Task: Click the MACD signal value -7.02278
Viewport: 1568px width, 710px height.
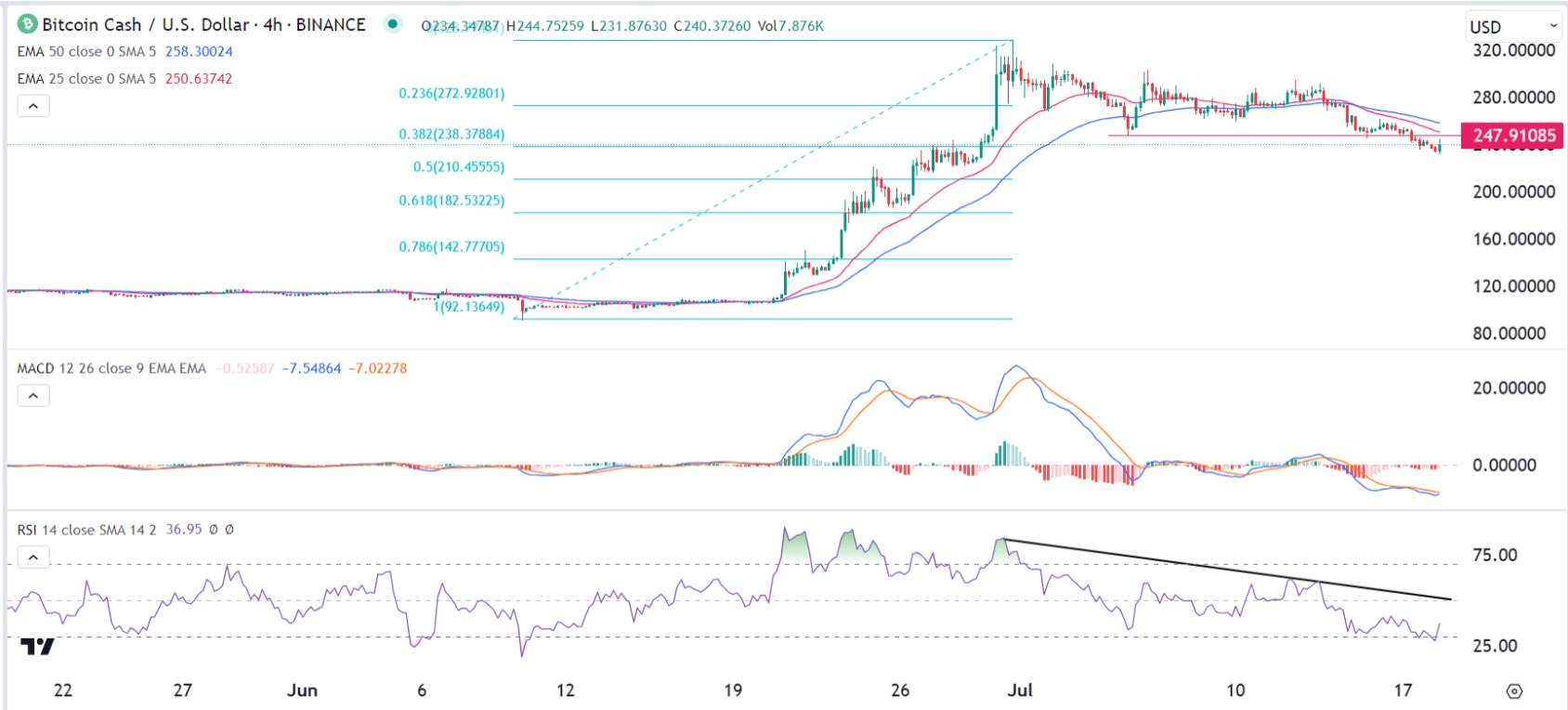Action: pyautogui.click(x=377, y=369)
